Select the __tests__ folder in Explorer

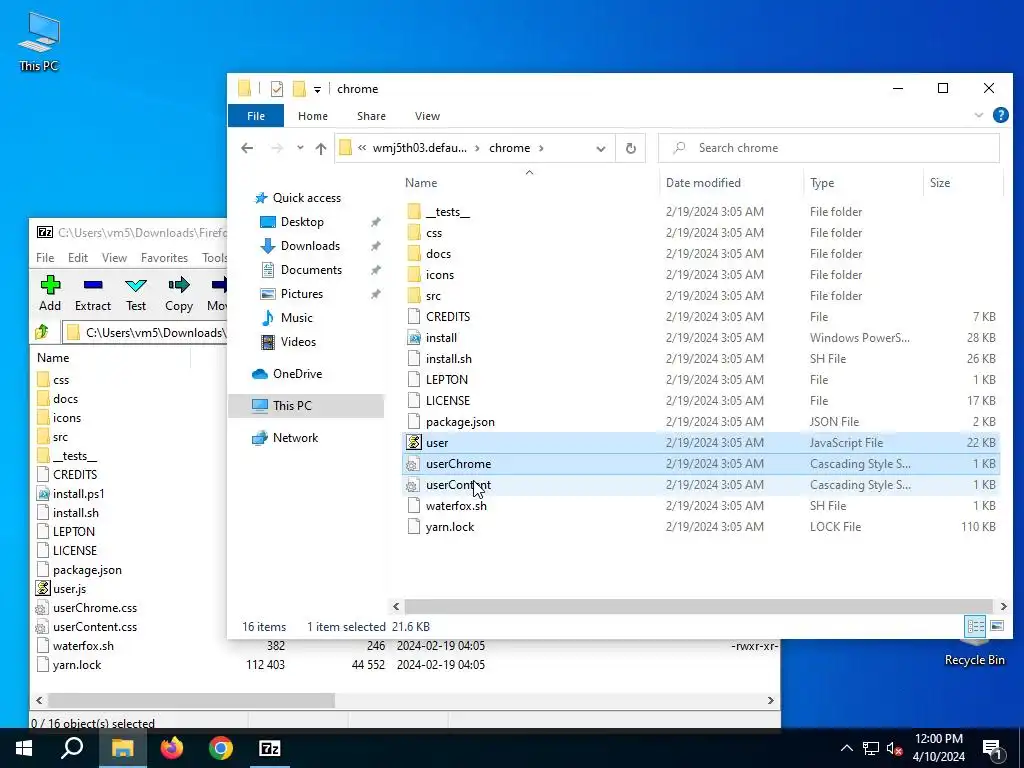[700, 212]
